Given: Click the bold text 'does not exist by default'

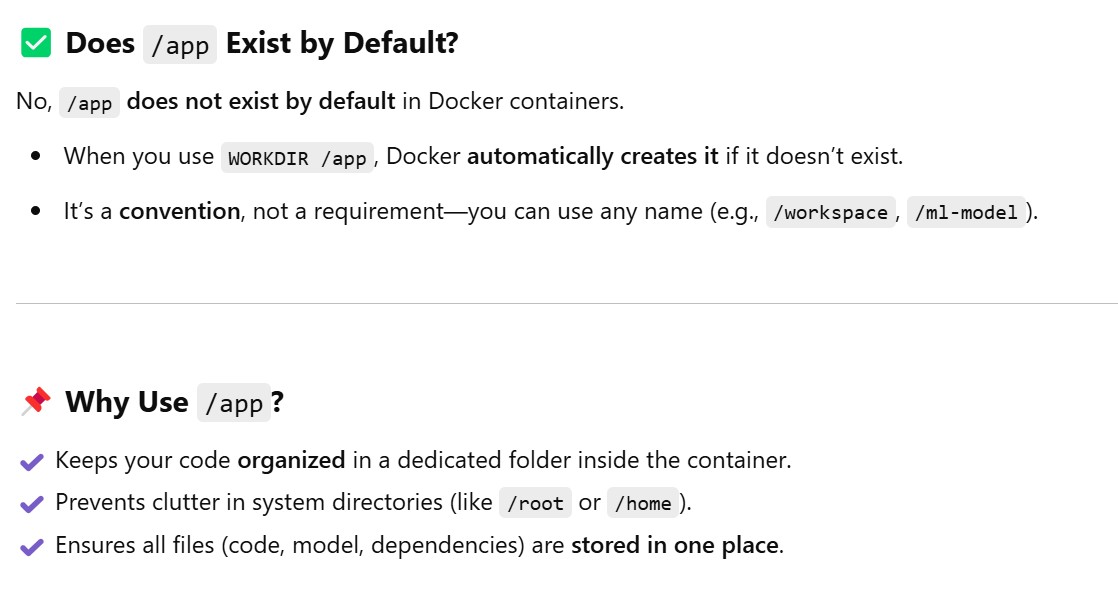Looking at the screenshot, I should [261, 102].
